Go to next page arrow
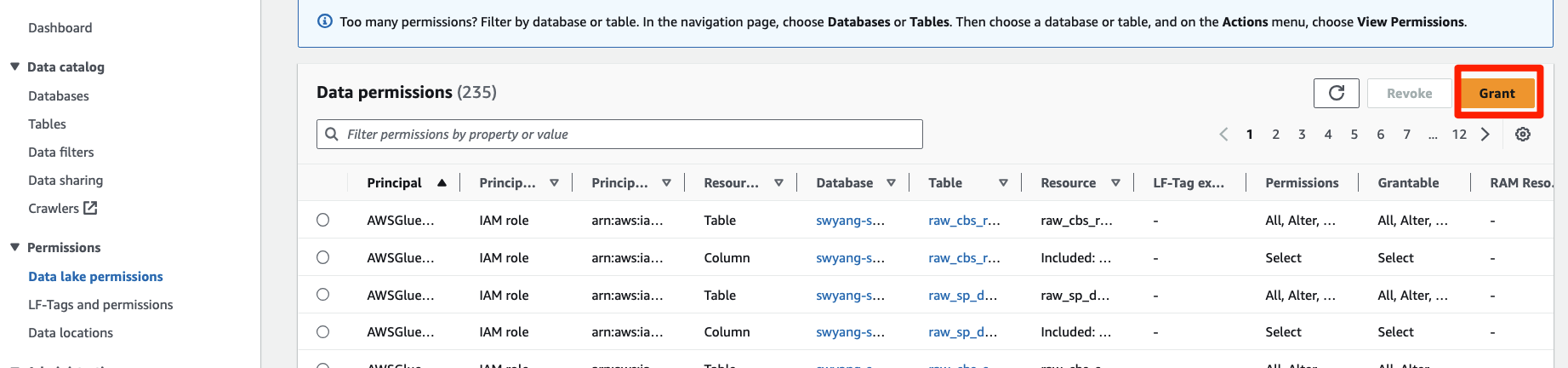Image resolution: width=1568 pixels, height=368 pixels. coord(1485,135)
